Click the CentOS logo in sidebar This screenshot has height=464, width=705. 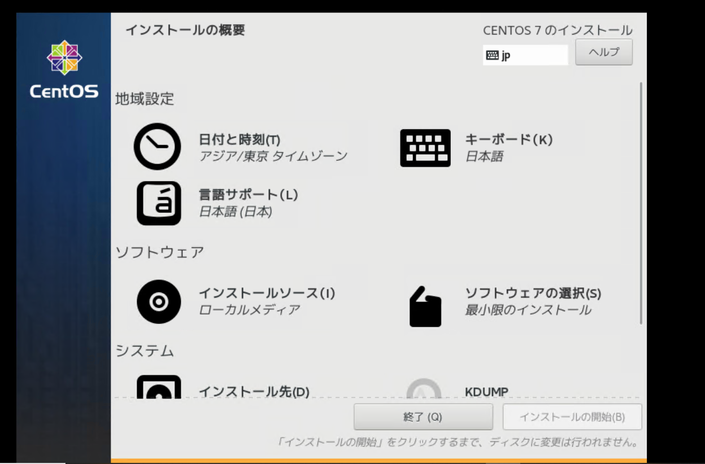tap(64, 70)
